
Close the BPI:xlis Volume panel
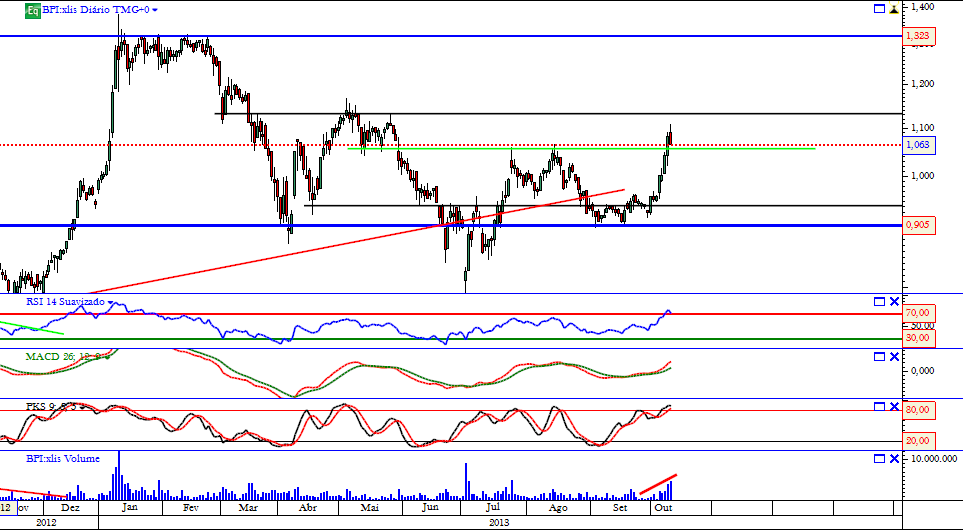click(894, 459)
